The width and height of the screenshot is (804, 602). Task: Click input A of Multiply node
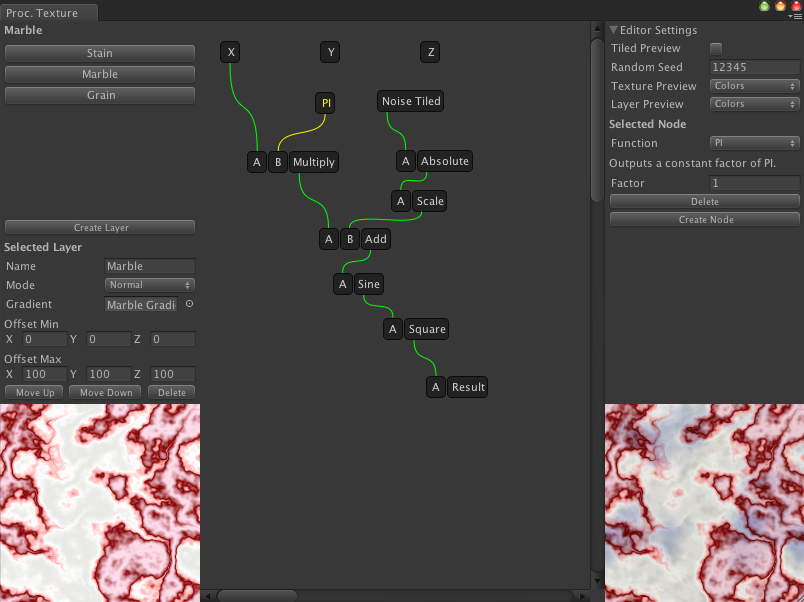257,162
